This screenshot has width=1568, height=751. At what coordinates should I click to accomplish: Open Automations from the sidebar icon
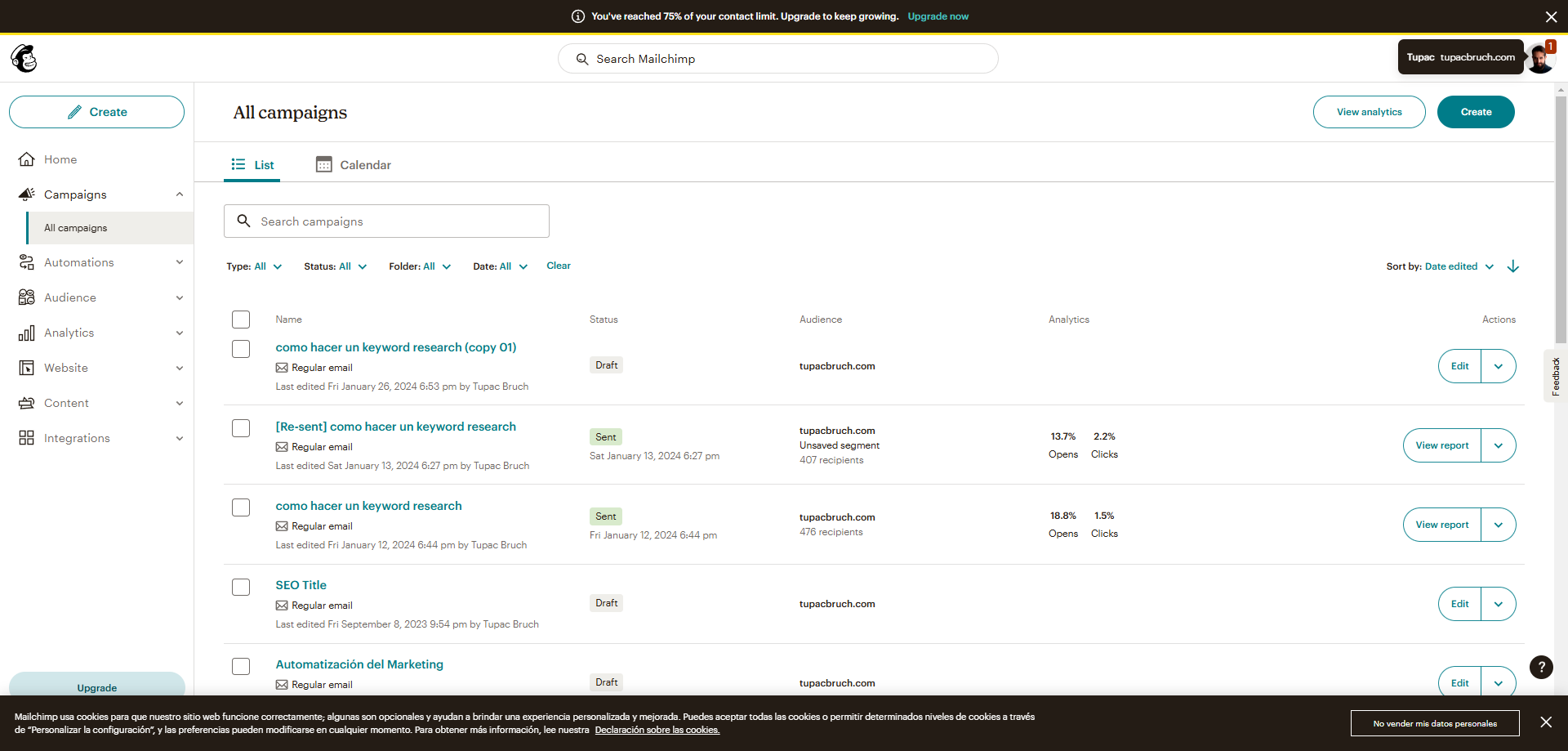pyautogui.click(x=26, y=262)
